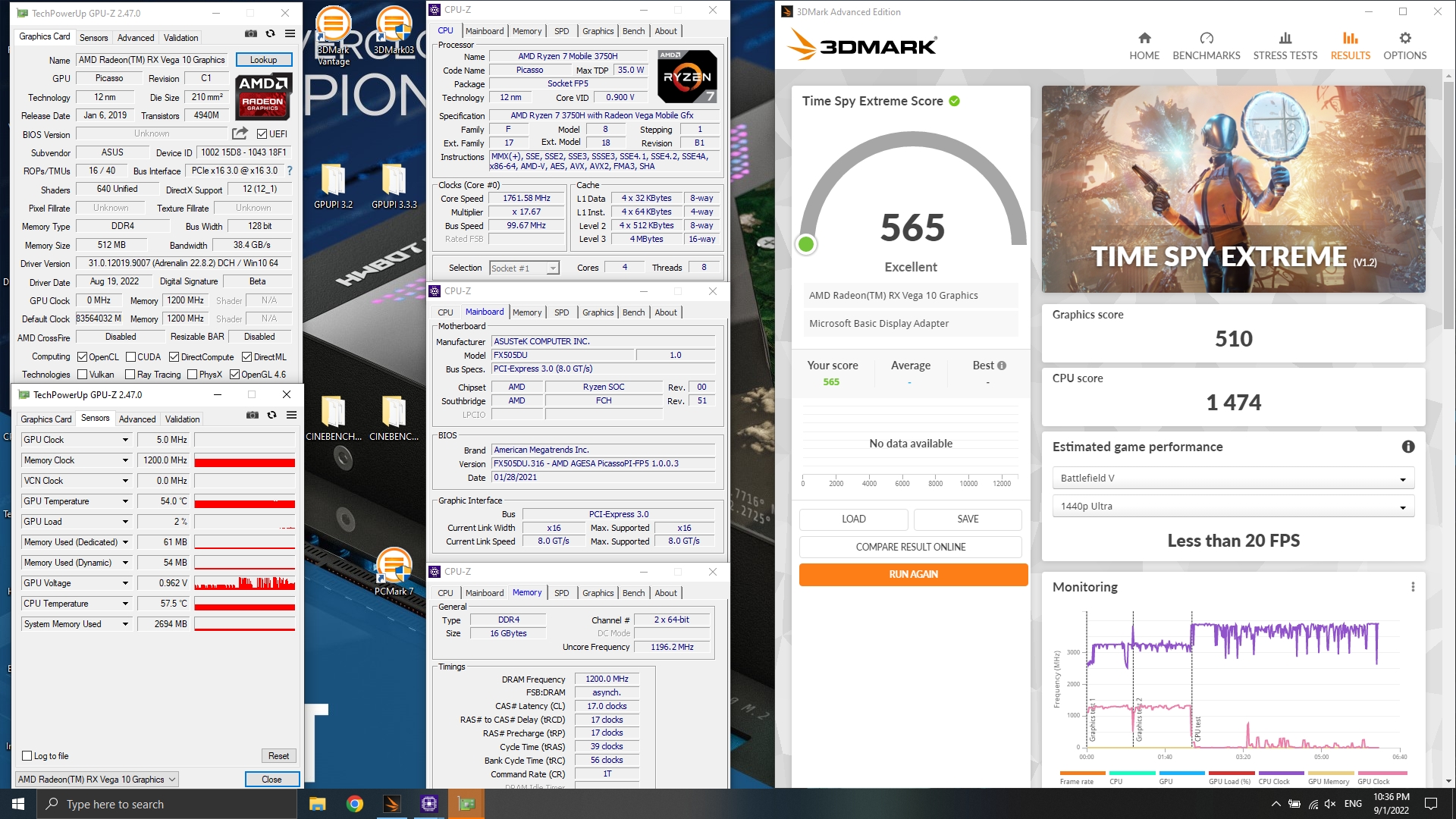Viewport: 1456px width, 819px height.
Task: Click refresh icon in GPU-Z Sensors window
Action: click(272, 416)
